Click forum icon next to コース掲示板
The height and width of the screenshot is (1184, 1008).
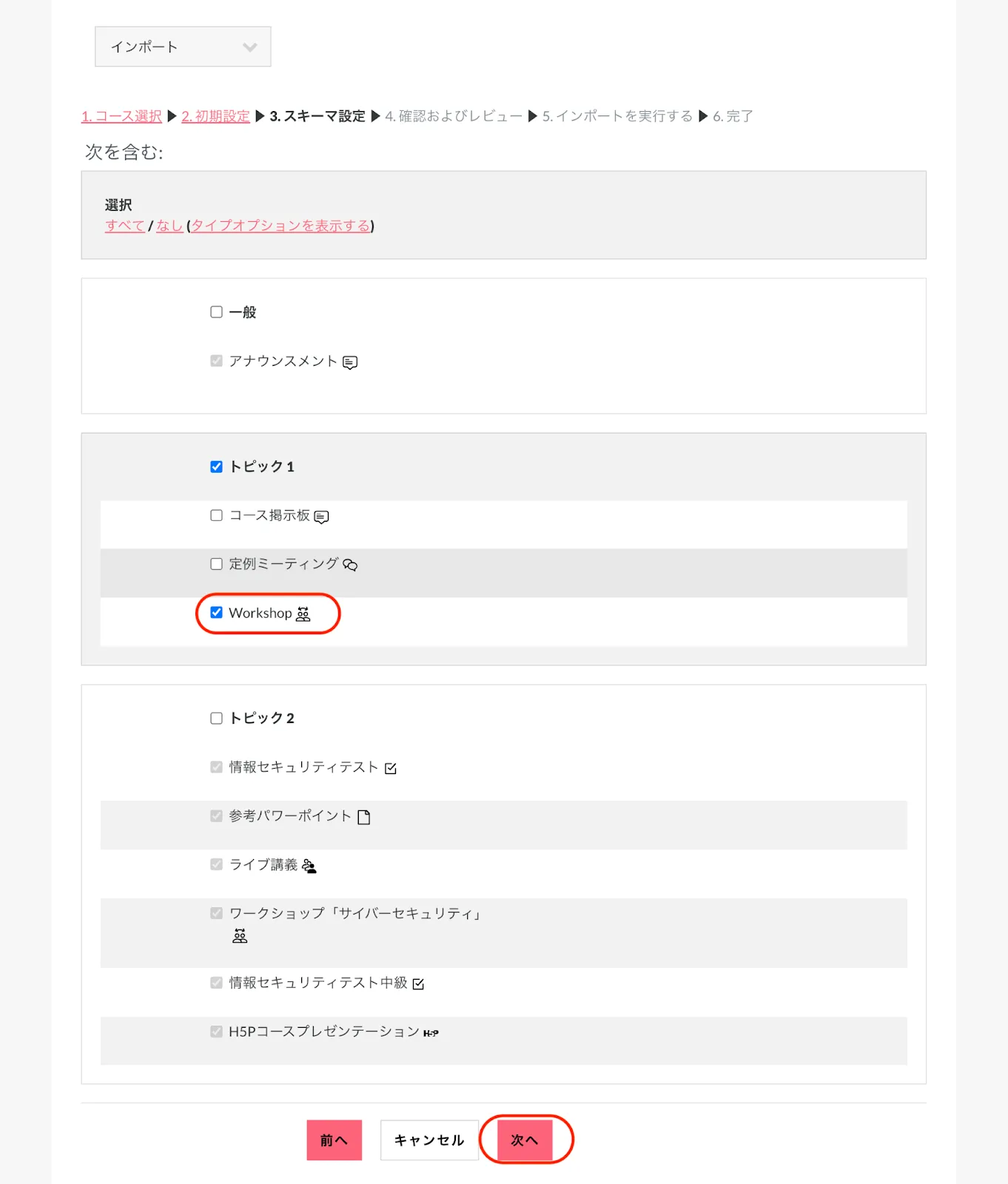(321, 517)
